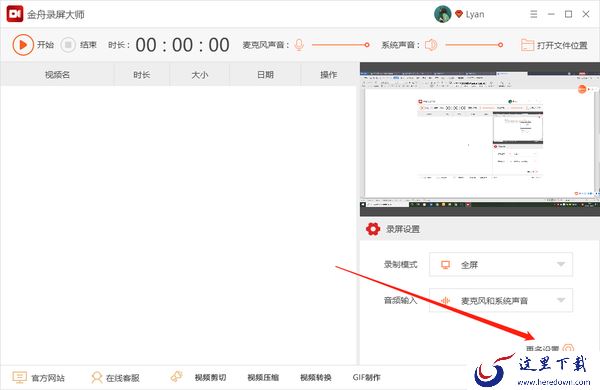Click the tools icon before 视频剪切
Image resolution: width=600 pixels, height=390 pixels.
(x=176, y=377)
